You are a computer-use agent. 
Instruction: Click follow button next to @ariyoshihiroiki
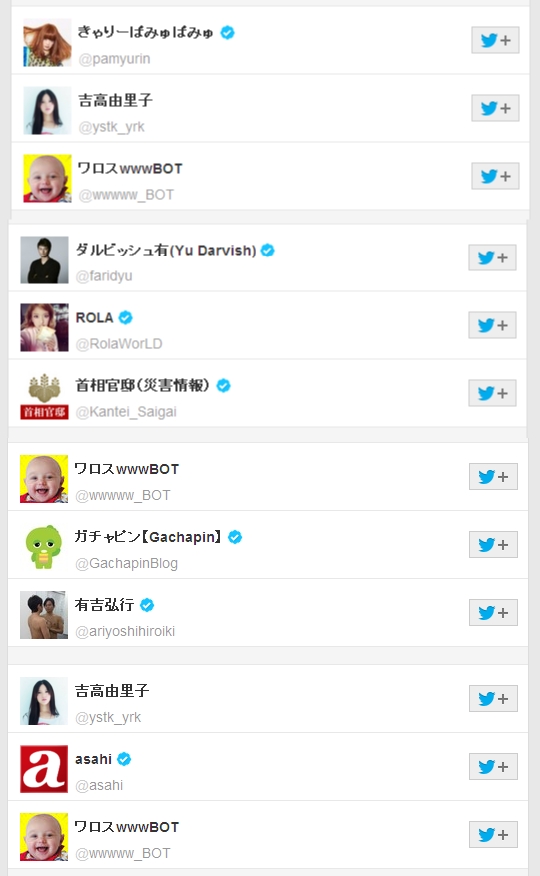[493, 613]
